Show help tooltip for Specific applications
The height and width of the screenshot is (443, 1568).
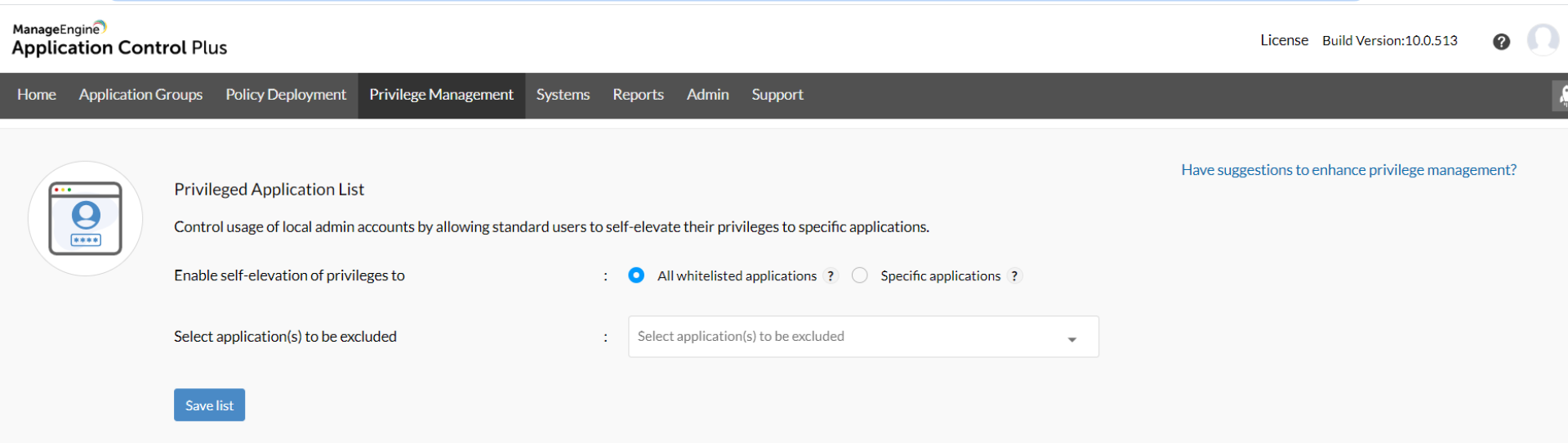(1014, 276)
